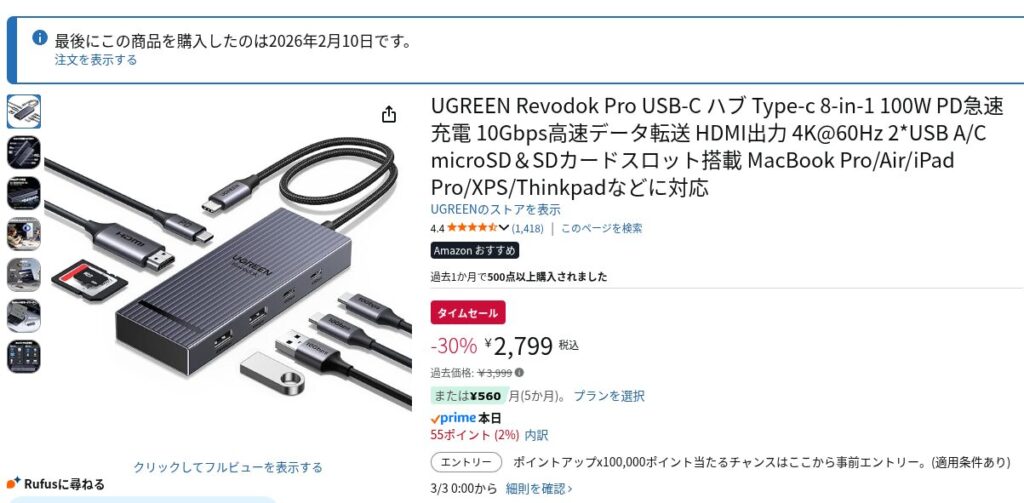Click プランを選択 installment plan link

click(609, 396)
